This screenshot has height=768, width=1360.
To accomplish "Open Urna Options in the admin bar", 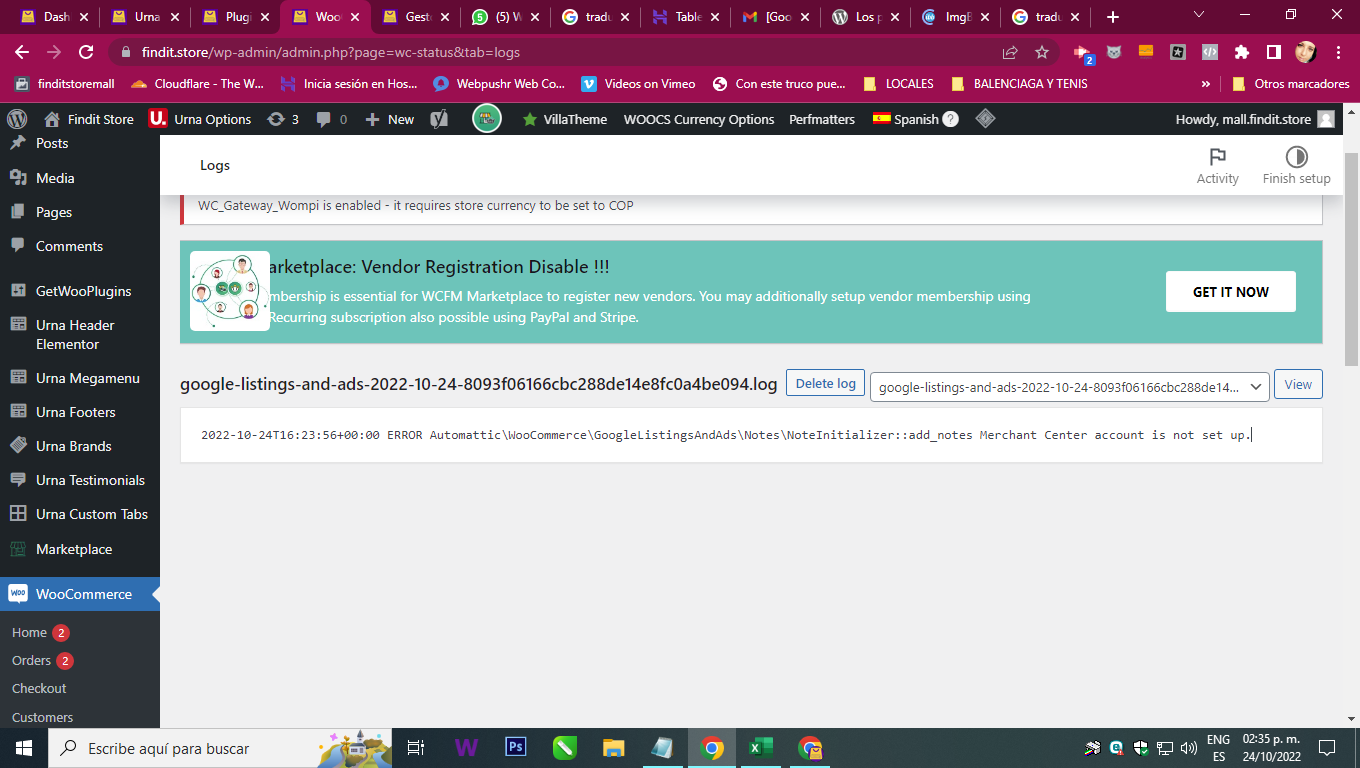I will pos(200,119).
